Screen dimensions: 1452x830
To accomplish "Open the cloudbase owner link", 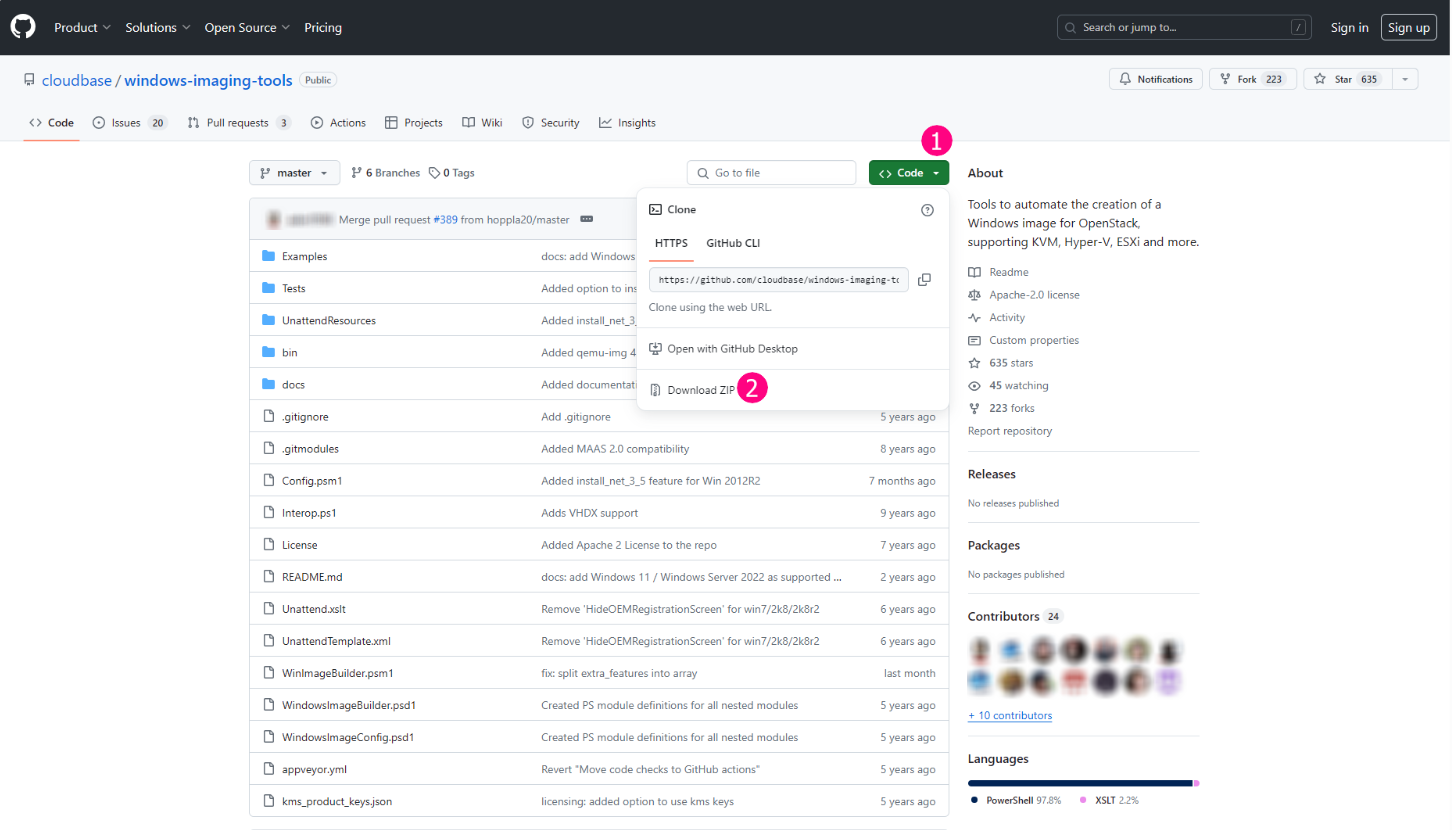I will tap(77, 80).
